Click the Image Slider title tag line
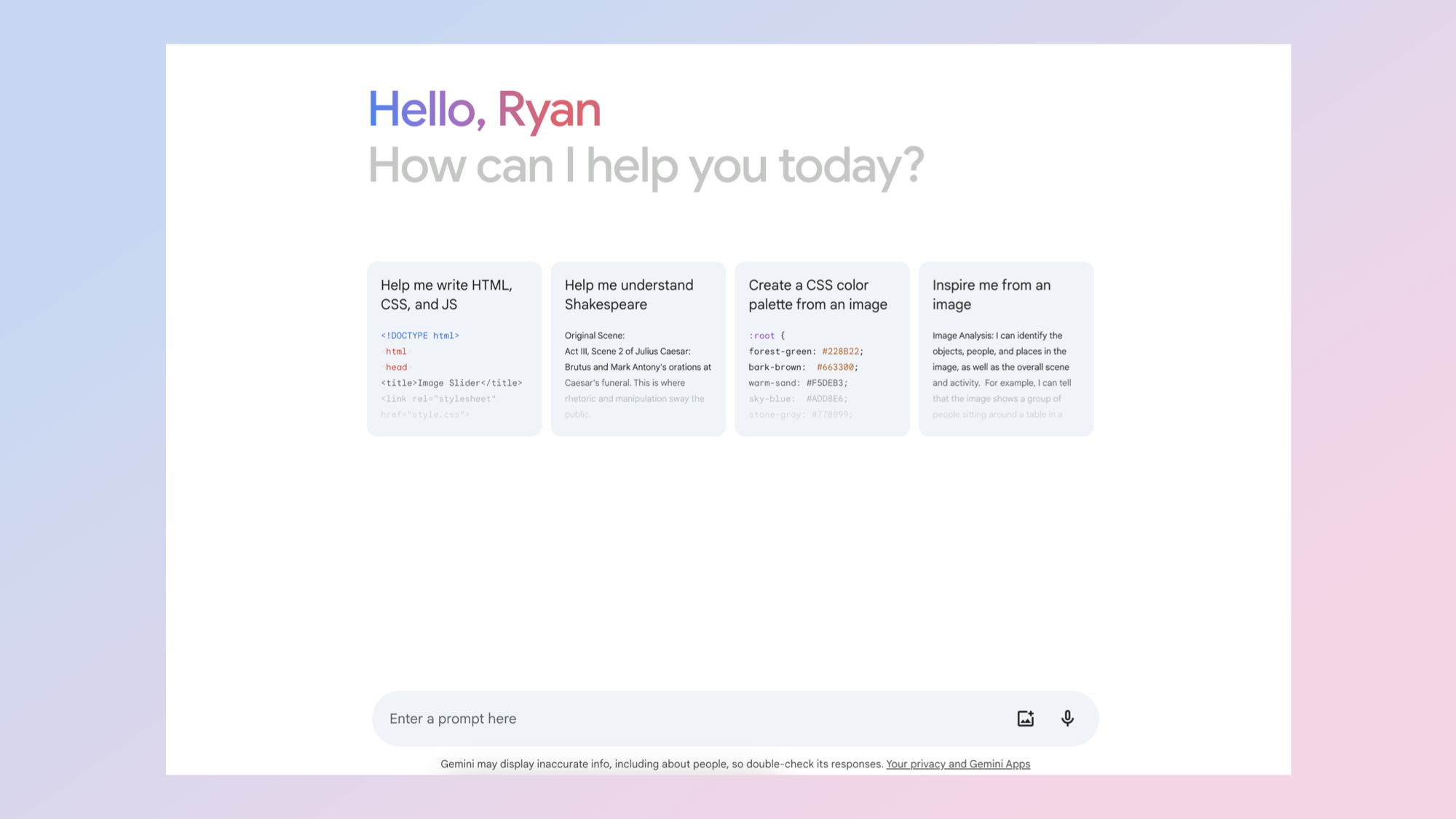 451,383
